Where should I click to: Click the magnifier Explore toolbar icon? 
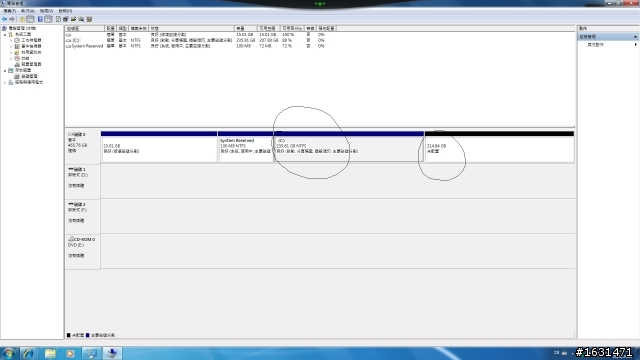(81, 19)
